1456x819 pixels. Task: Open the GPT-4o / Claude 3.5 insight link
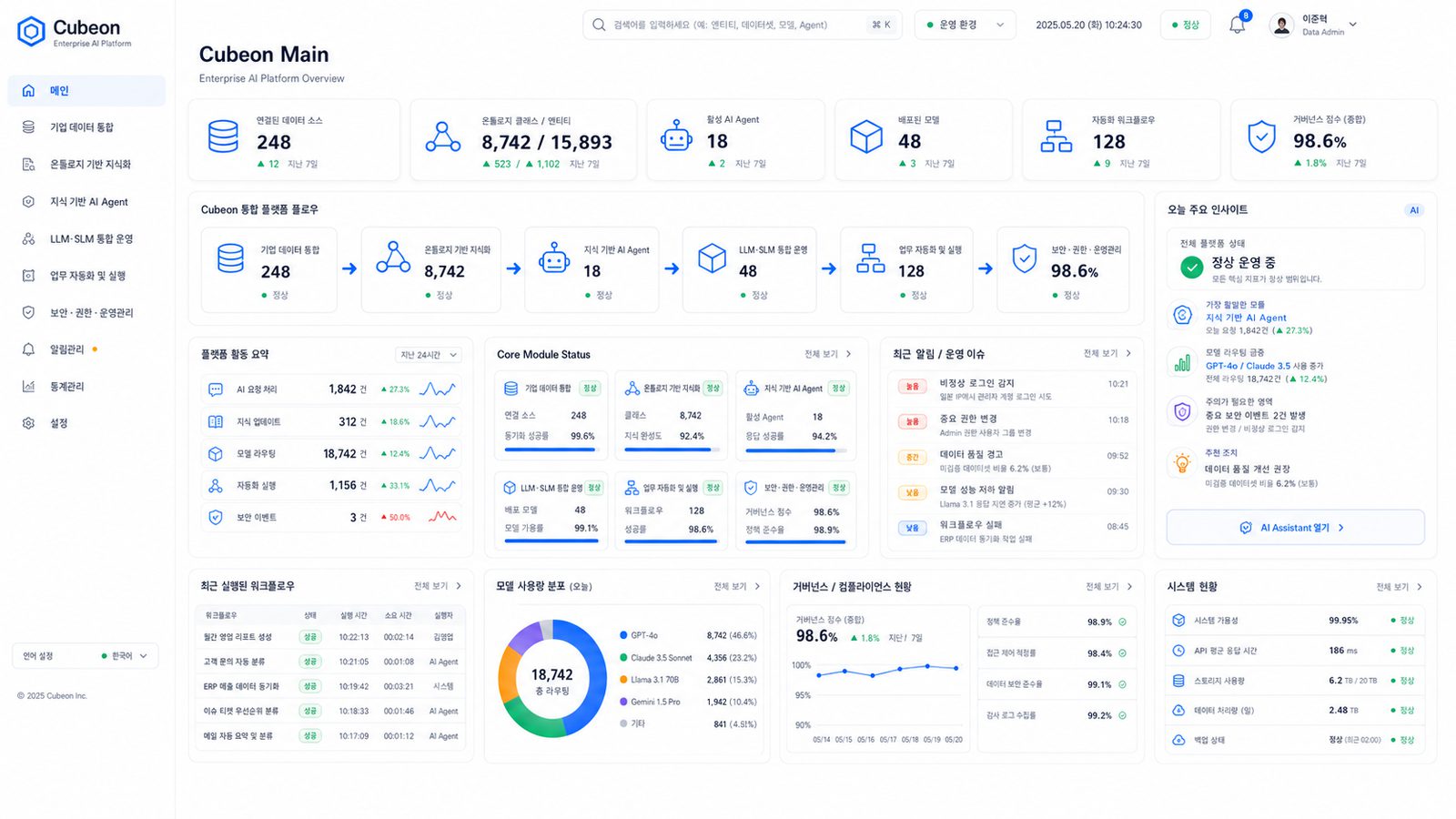[x=1248, y=366]
